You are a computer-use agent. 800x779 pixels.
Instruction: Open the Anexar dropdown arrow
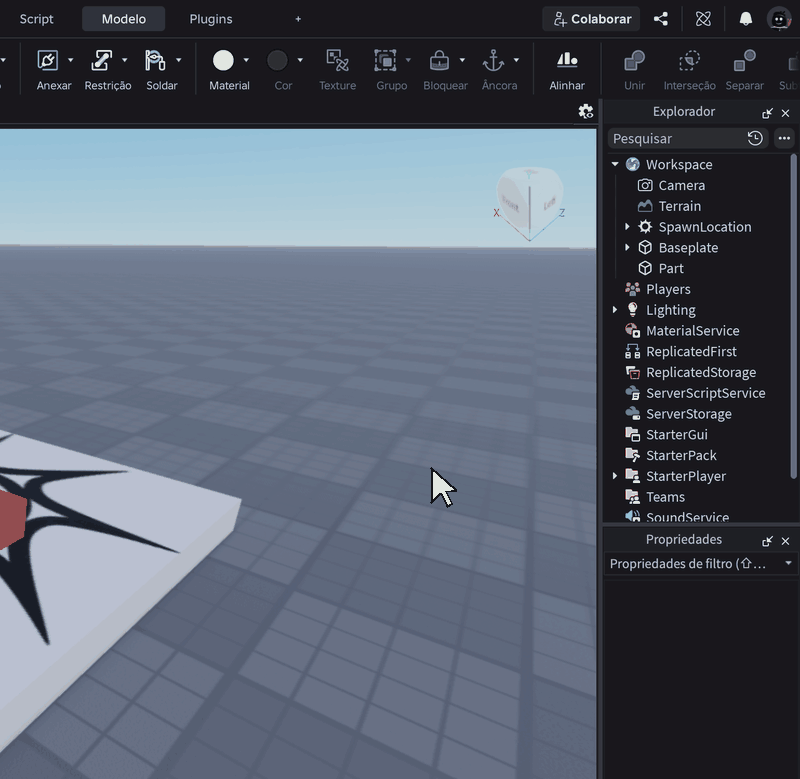(x=70, y=60)
